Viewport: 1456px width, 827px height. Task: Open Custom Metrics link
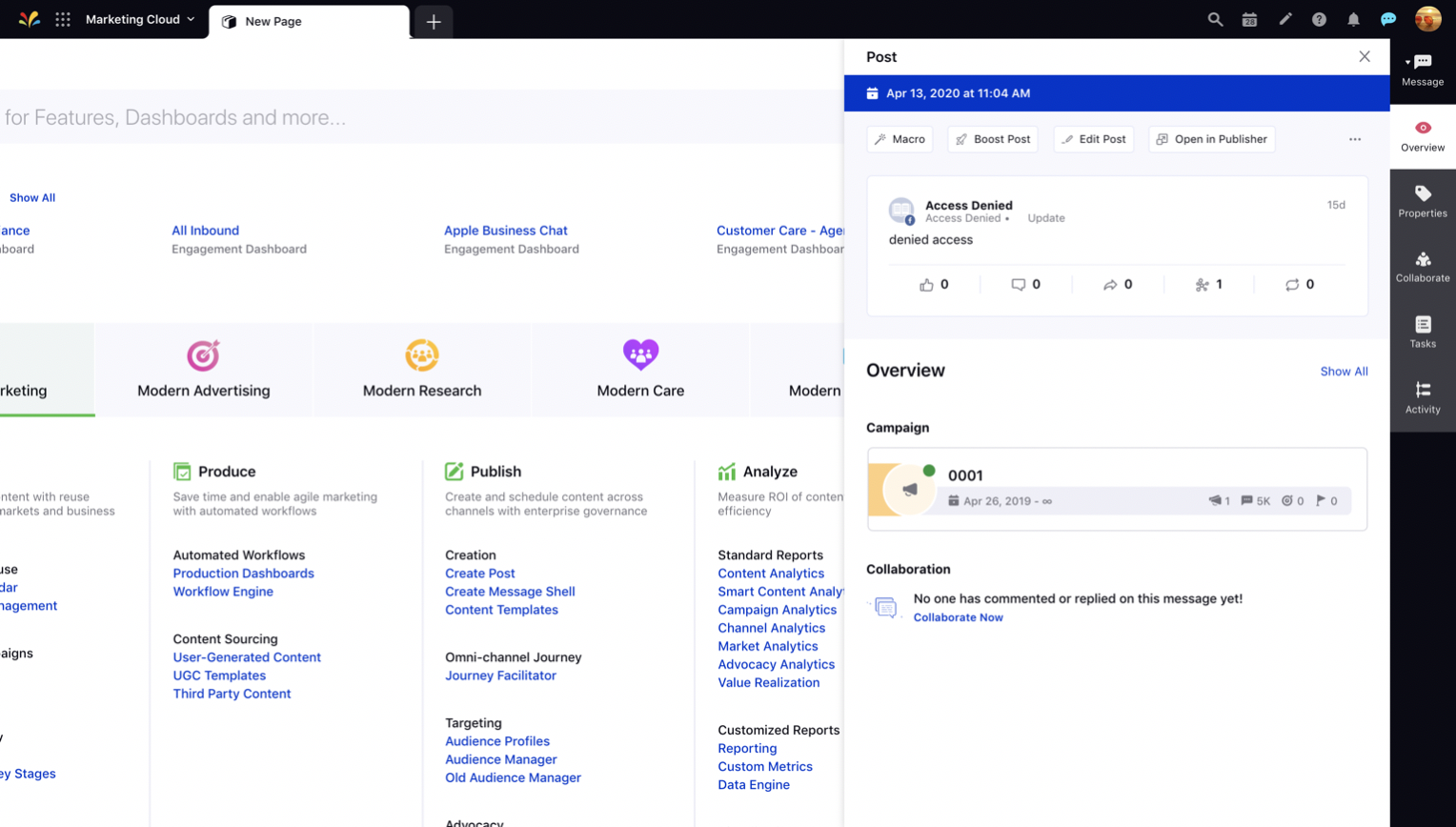(x=765, y=767)
